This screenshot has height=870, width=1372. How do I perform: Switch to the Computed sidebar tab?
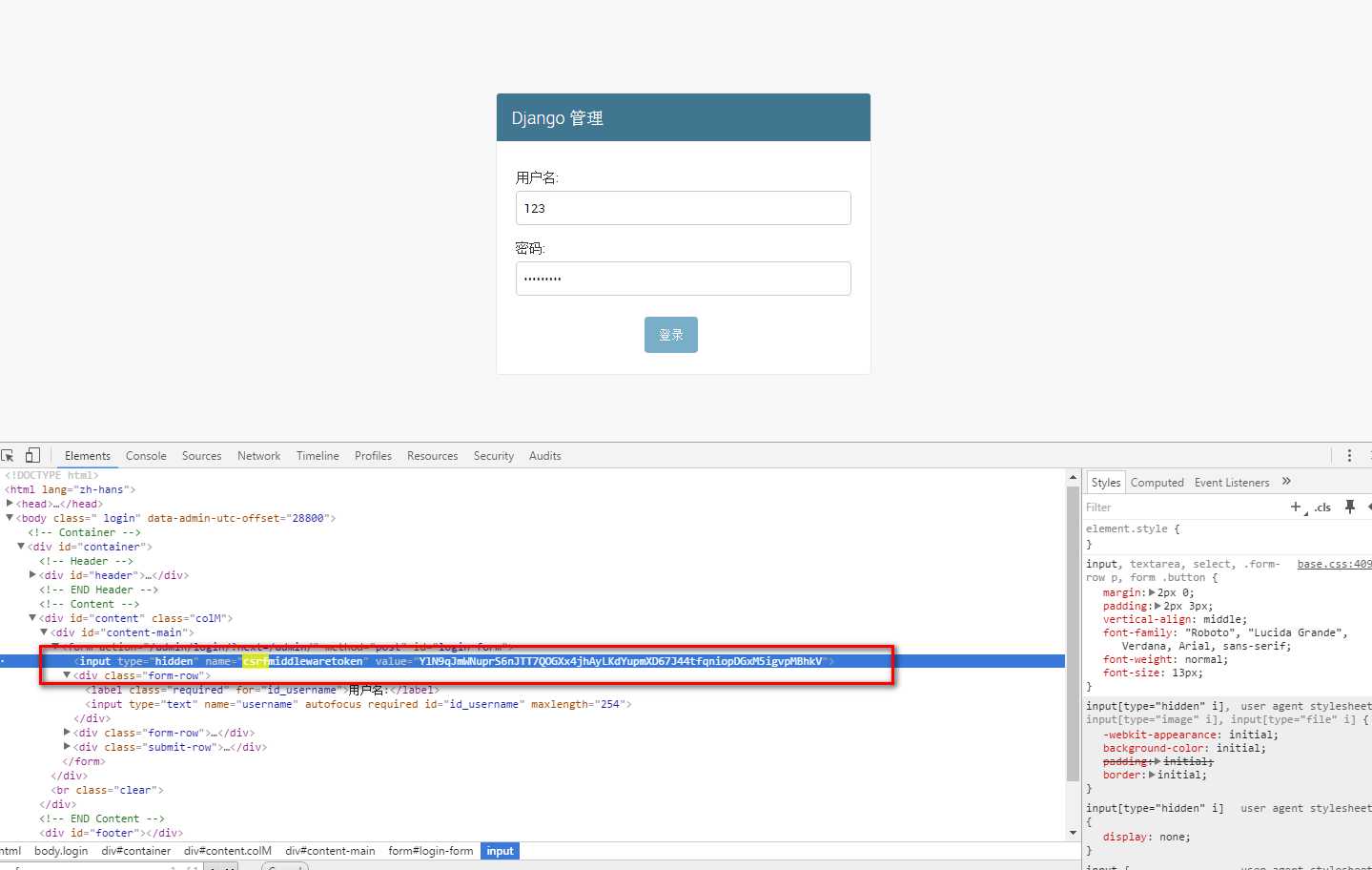pos(1157,483)
